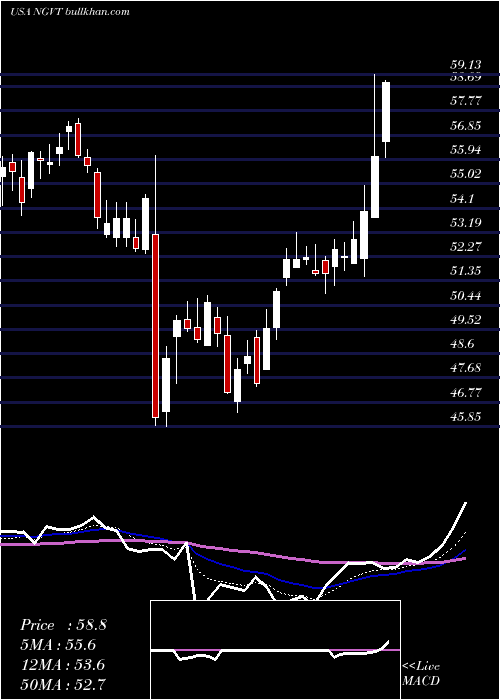Click the <<Live MACD label
Screen dimensions: 500x700
coord(421,674)
